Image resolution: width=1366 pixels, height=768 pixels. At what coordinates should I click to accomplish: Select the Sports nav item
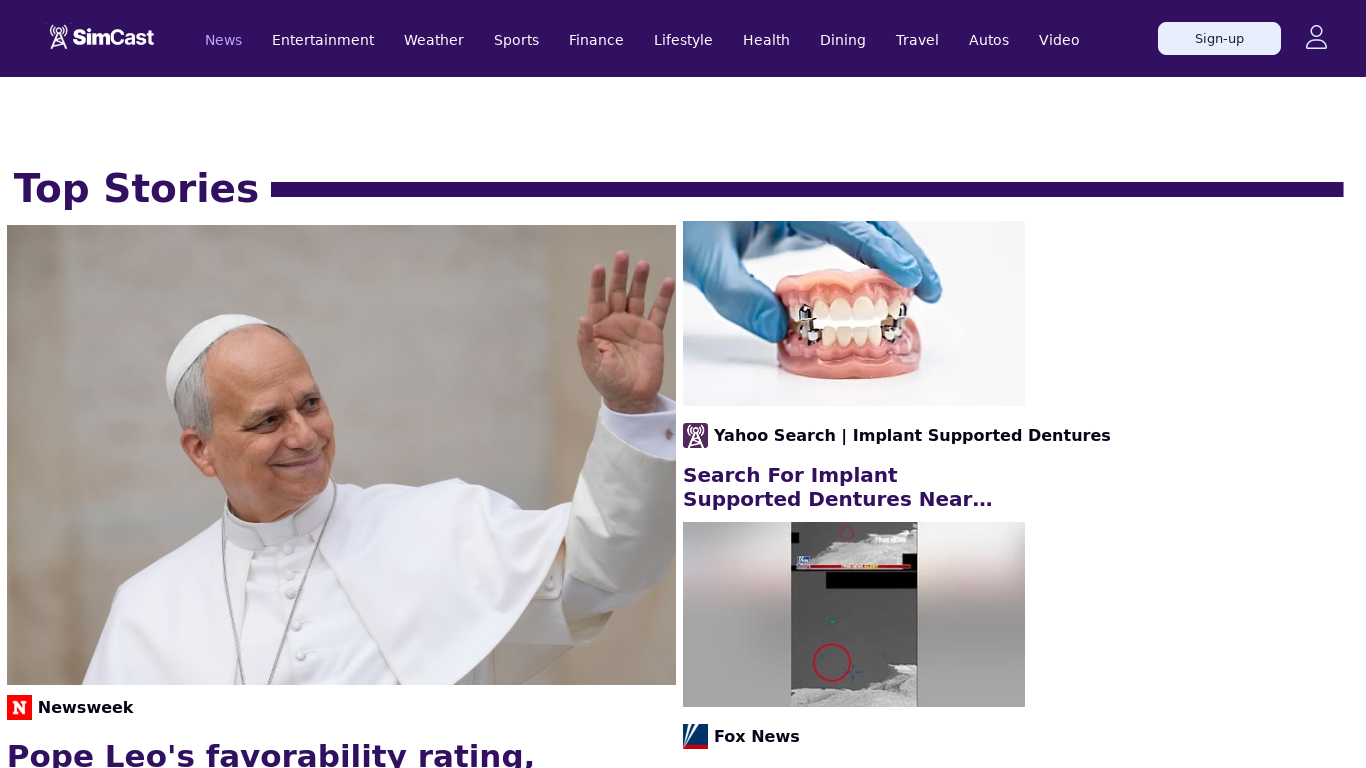point(516,40)
